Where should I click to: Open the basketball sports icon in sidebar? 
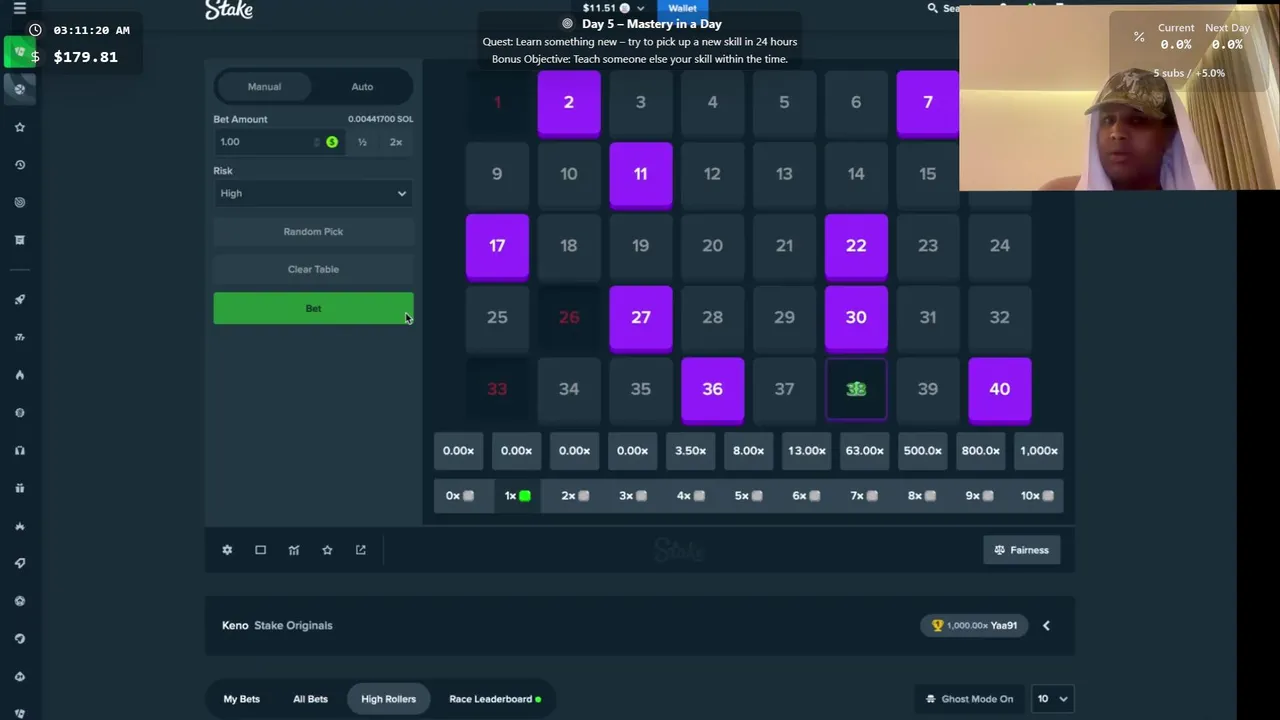tap(19, 89)
